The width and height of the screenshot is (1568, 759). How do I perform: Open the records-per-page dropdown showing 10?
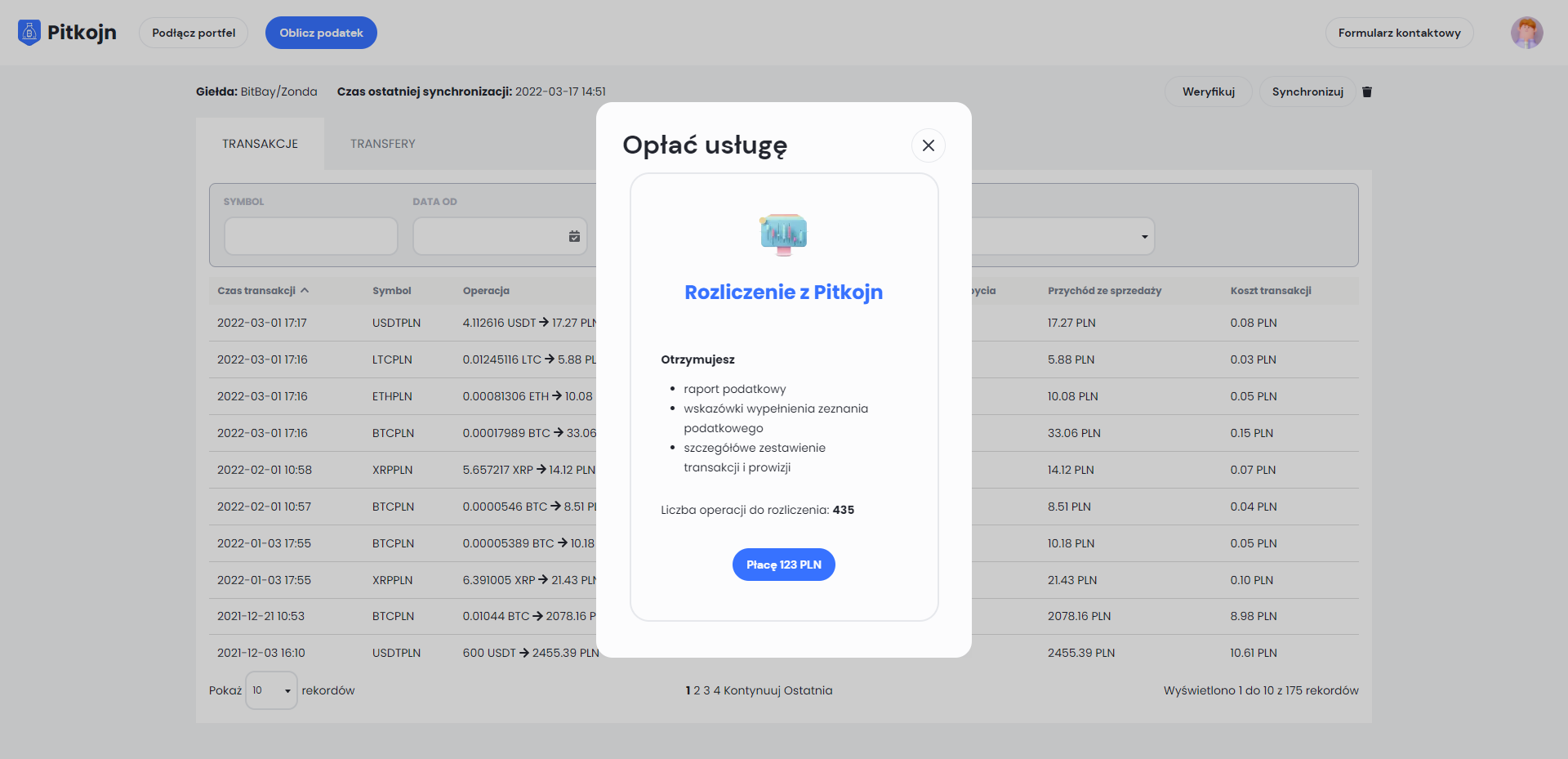coord(271,690)
